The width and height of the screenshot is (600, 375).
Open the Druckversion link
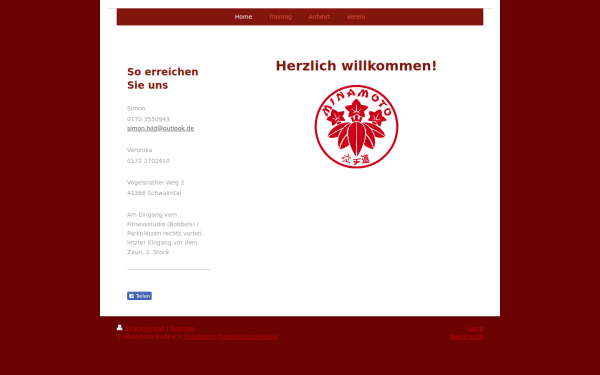click(x=145, y=329)
